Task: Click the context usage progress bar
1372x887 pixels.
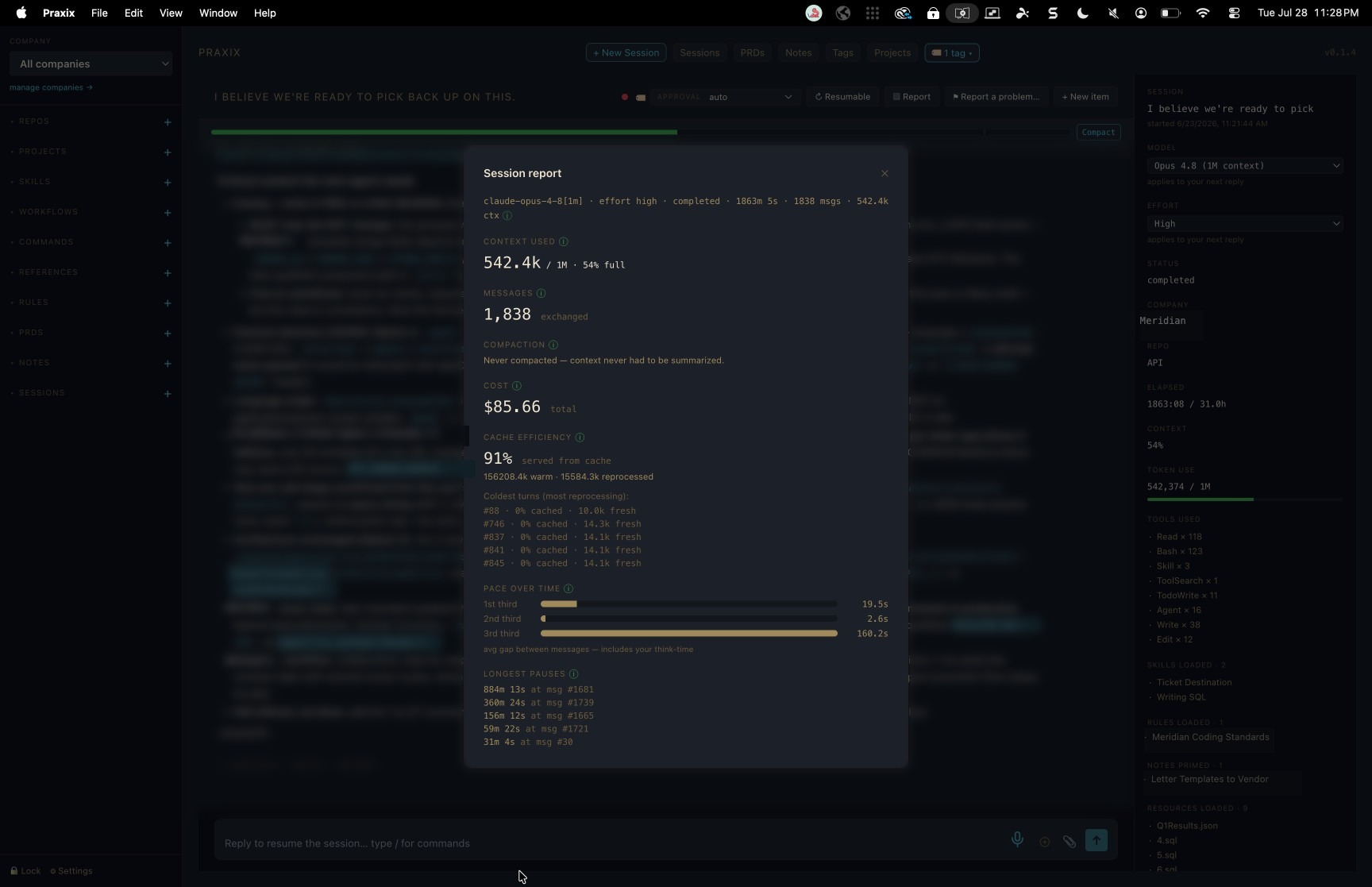Action: 641,133
